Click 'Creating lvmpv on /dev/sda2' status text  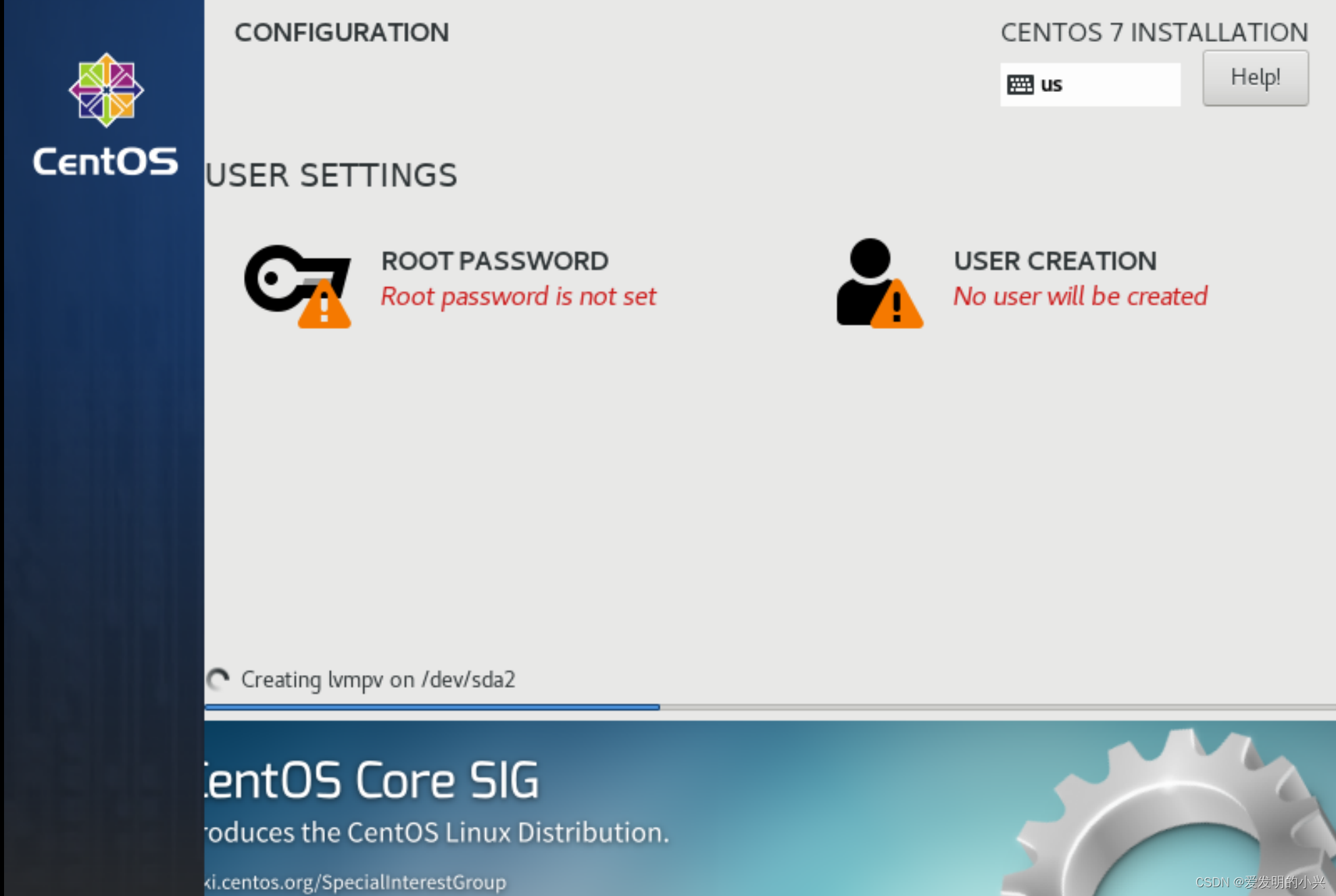(x=378, y=679)
